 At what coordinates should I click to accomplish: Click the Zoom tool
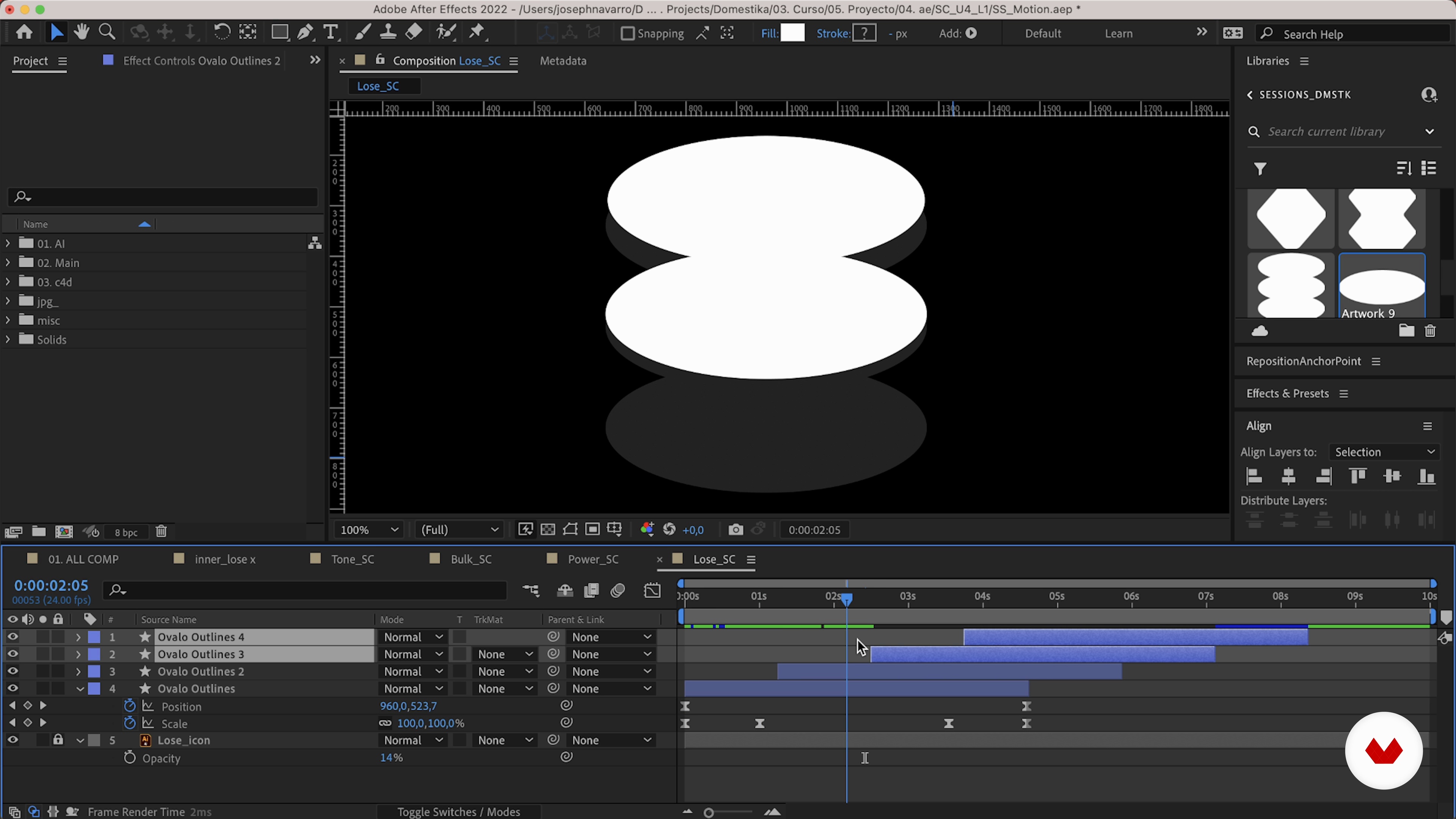point(107,32)
